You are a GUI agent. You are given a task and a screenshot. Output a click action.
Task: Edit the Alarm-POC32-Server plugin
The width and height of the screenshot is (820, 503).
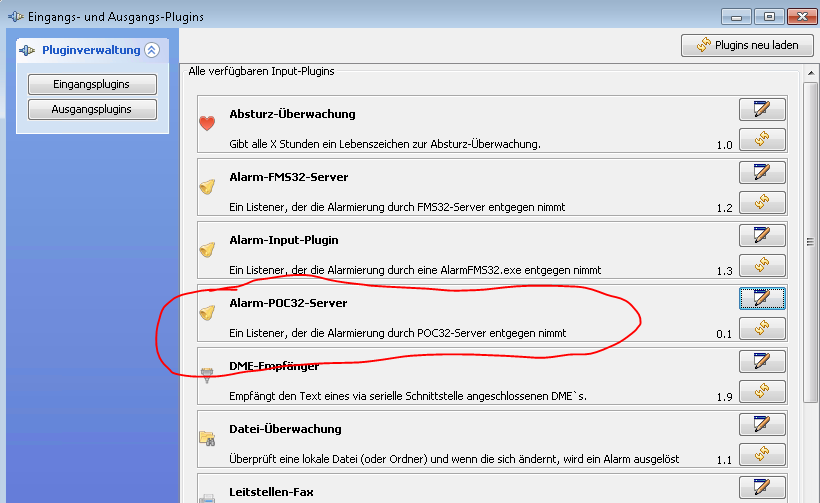click(762, 298)
